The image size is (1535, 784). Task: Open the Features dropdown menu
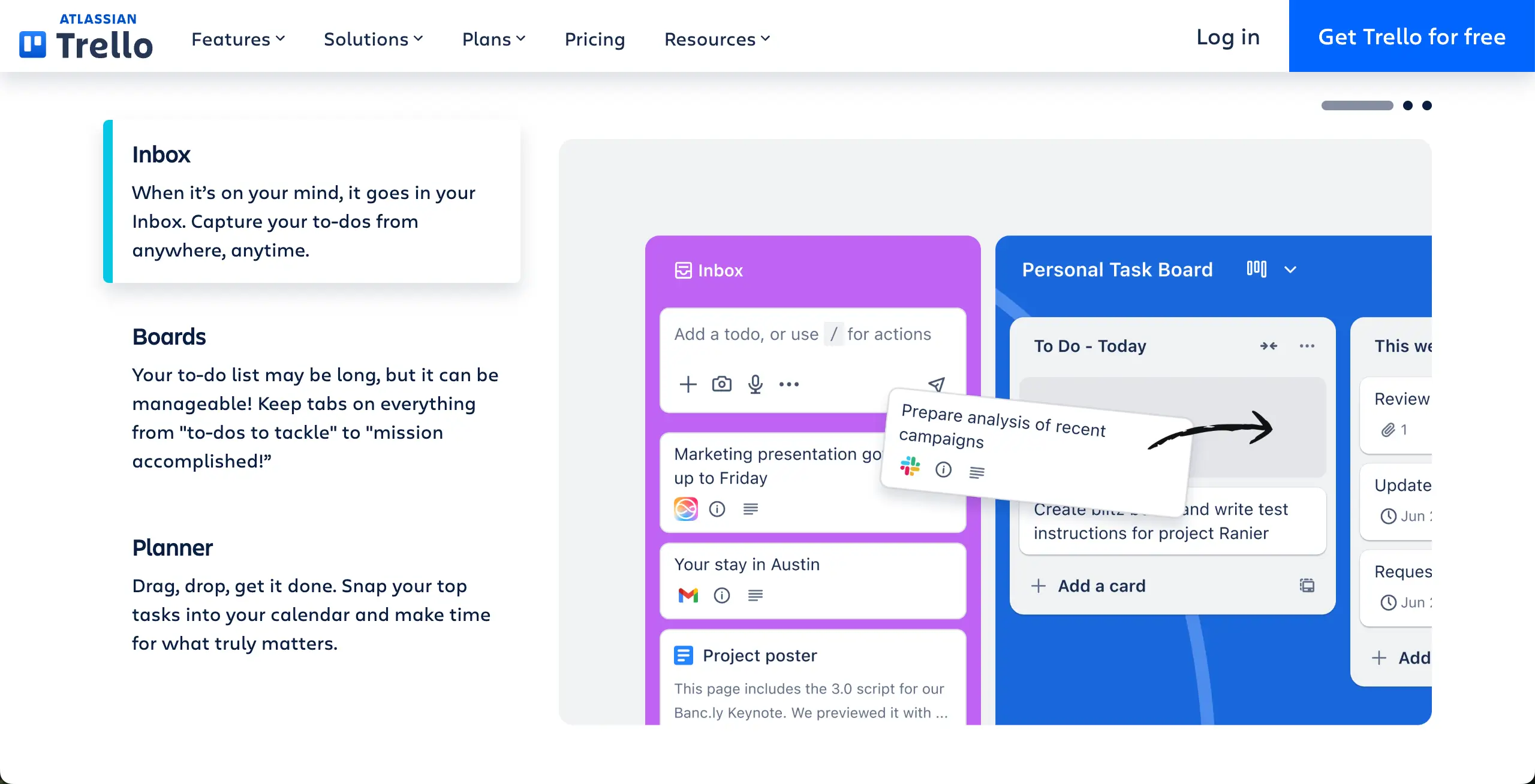(238, 39)
